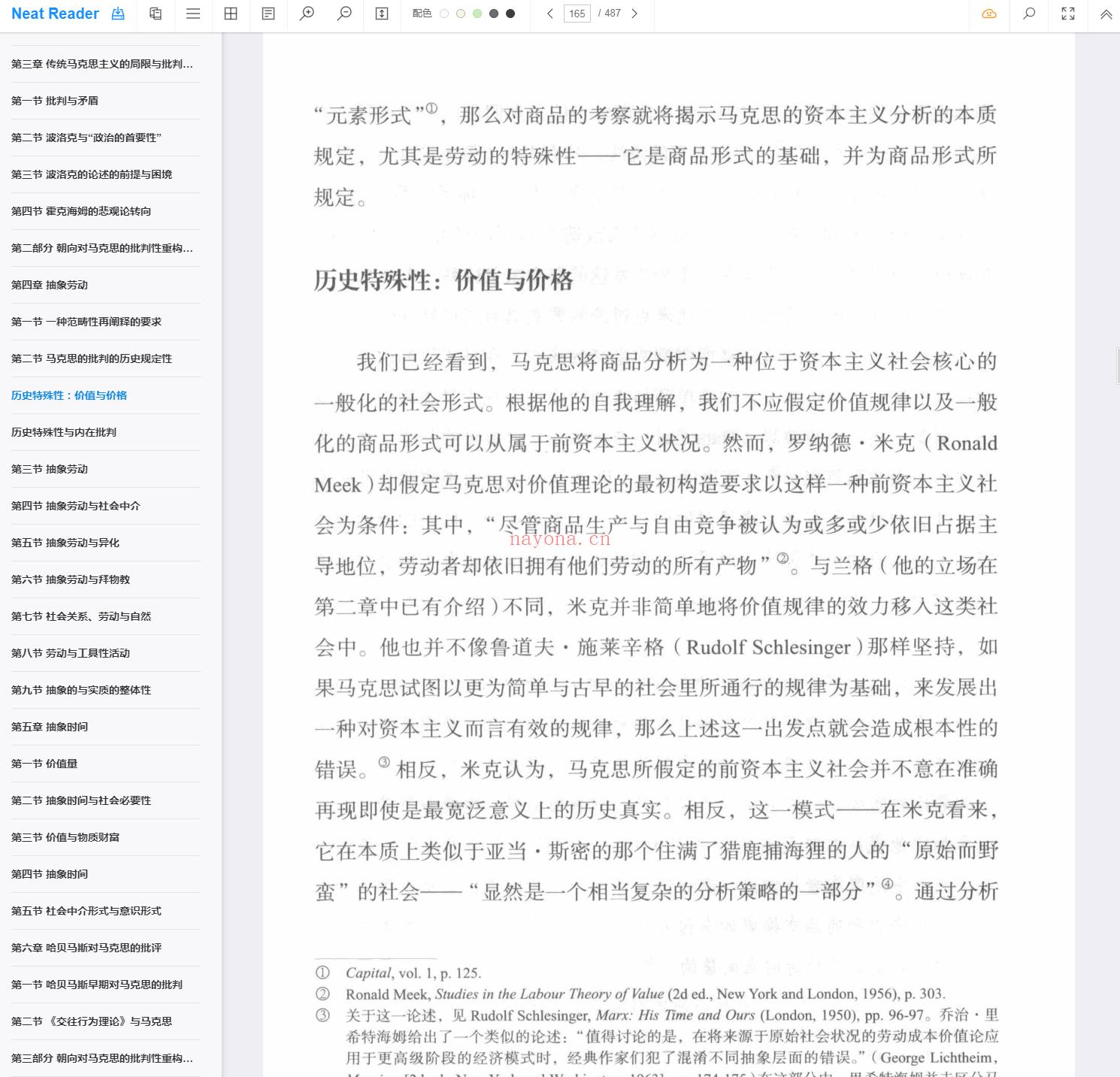This screenshot has height=1077, width=1120.
Task: Toggle the table of contents list icon
Action: pos(193,14)
